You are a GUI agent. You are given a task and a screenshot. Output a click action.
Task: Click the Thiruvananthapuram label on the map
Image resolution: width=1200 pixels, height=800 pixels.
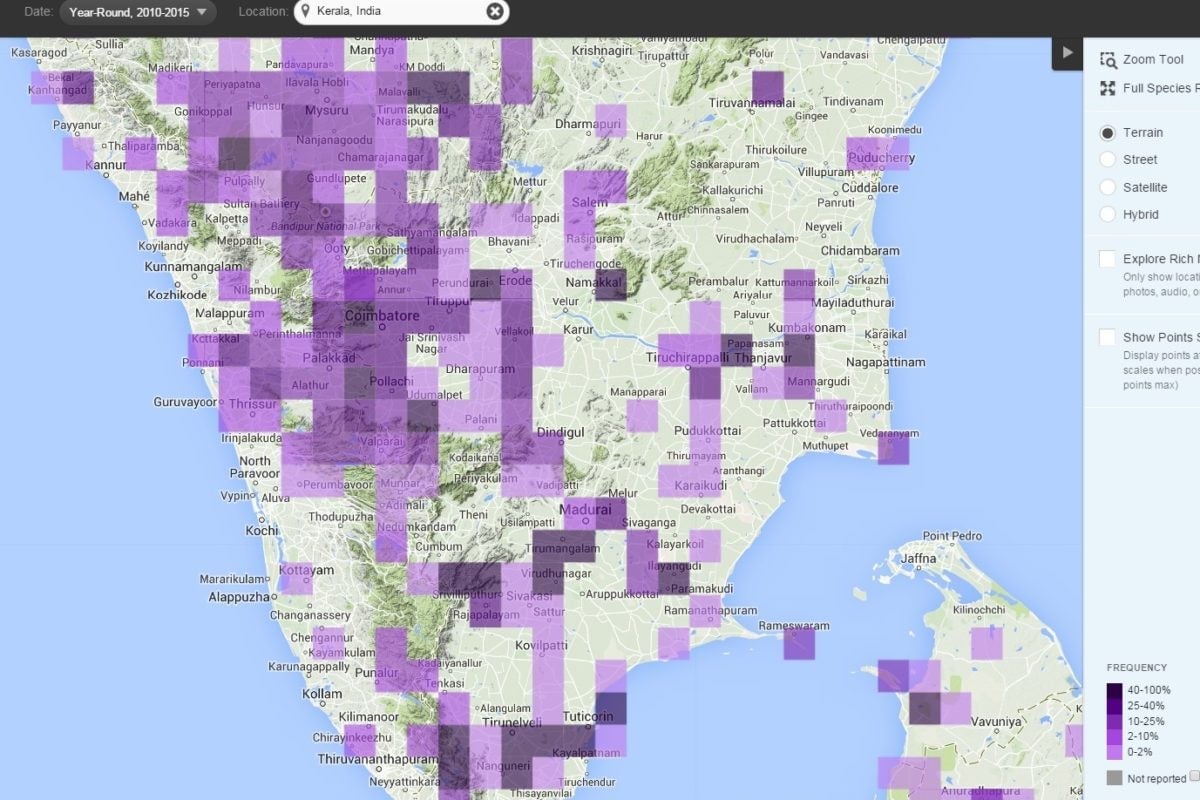[377, 760]
